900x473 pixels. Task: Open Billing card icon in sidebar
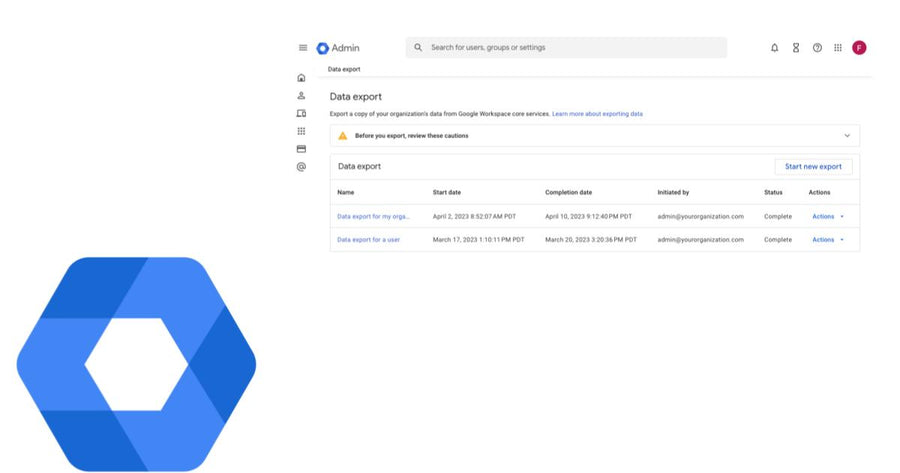tap(301, 149)
